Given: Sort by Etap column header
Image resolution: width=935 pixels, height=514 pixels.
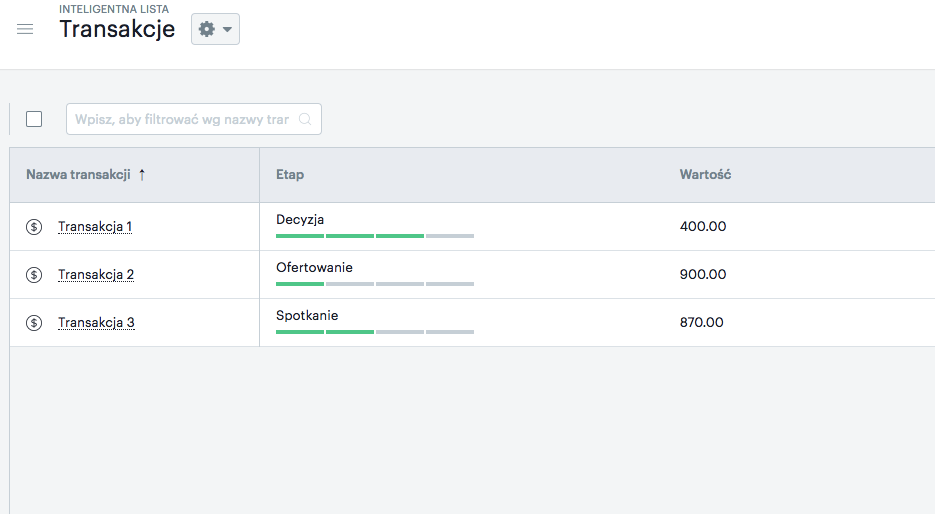Looking at the screenshot, I should coord(290,175).
